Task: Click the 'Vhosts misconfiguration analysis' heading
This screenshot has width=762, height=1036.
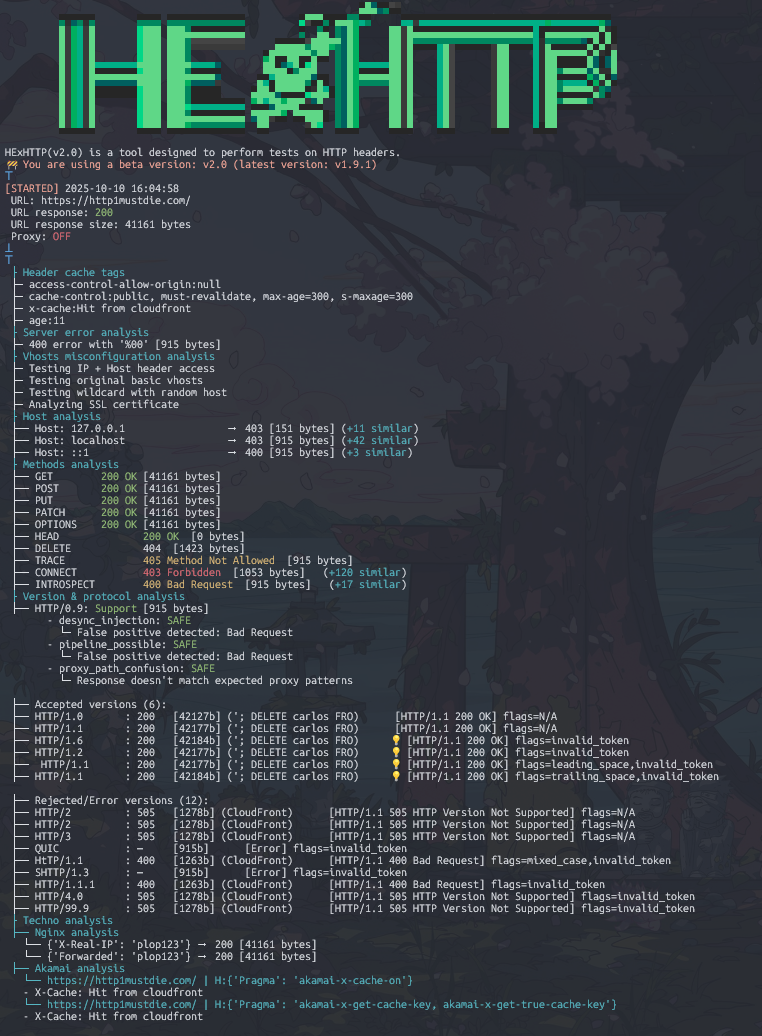Action: (x=118, y=356)
